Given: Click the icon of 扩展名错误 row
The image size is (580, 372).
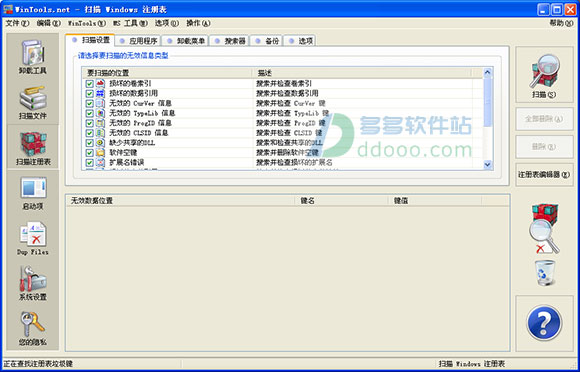Looking at the screenshot, I should (x=100, y=162).
